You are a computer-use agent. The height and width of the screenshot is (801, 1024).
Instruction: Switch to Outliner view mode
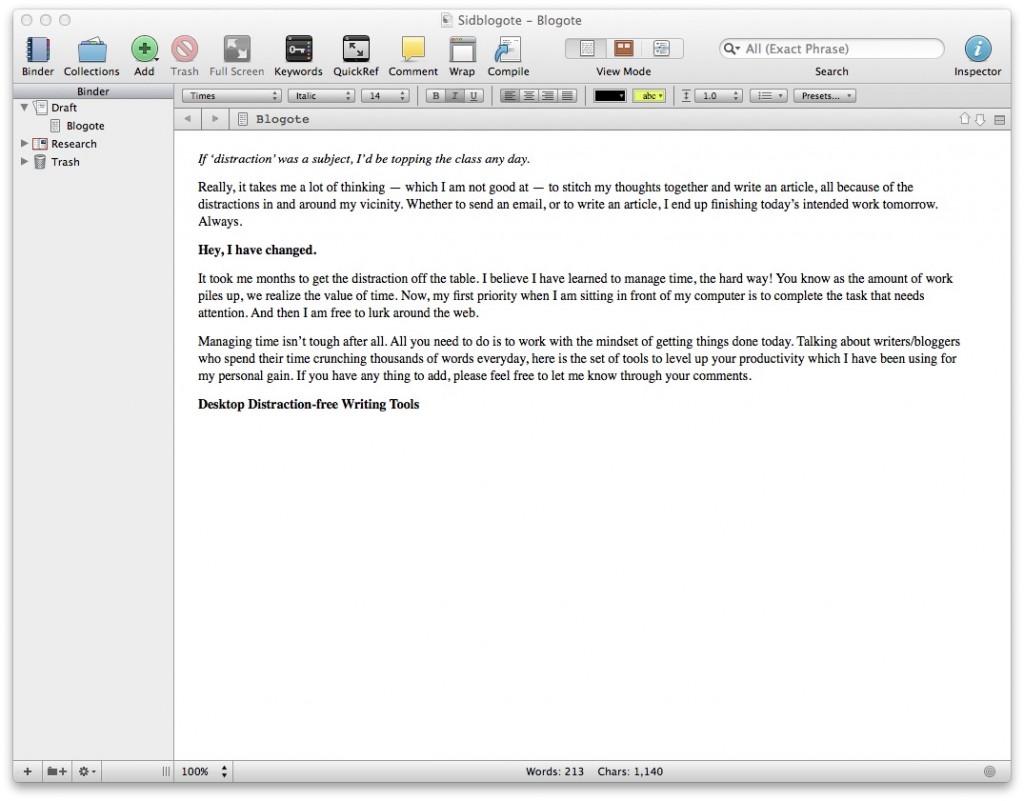661,47
